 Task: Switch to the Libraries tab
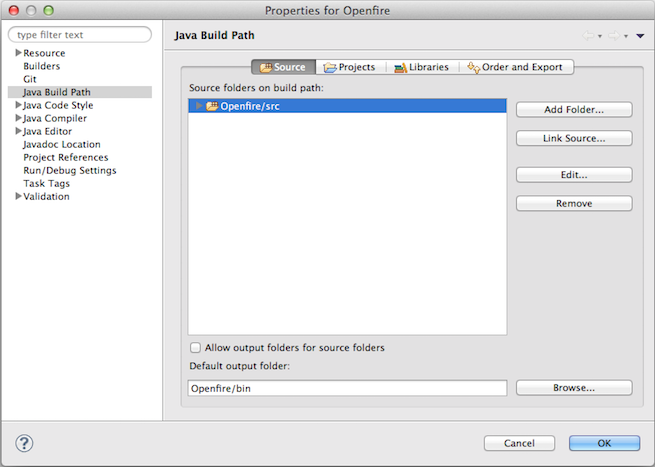coord(421,67)
